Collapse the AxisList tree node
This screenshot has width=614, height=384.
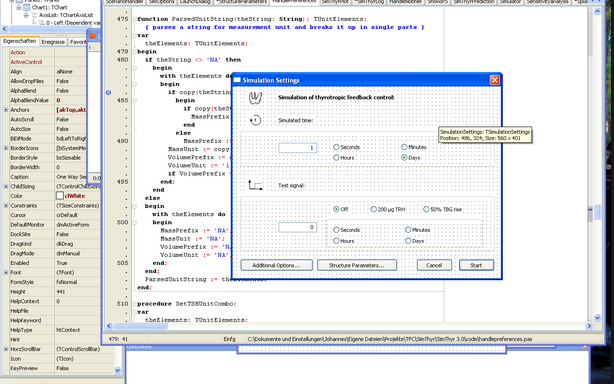point(26,15)
